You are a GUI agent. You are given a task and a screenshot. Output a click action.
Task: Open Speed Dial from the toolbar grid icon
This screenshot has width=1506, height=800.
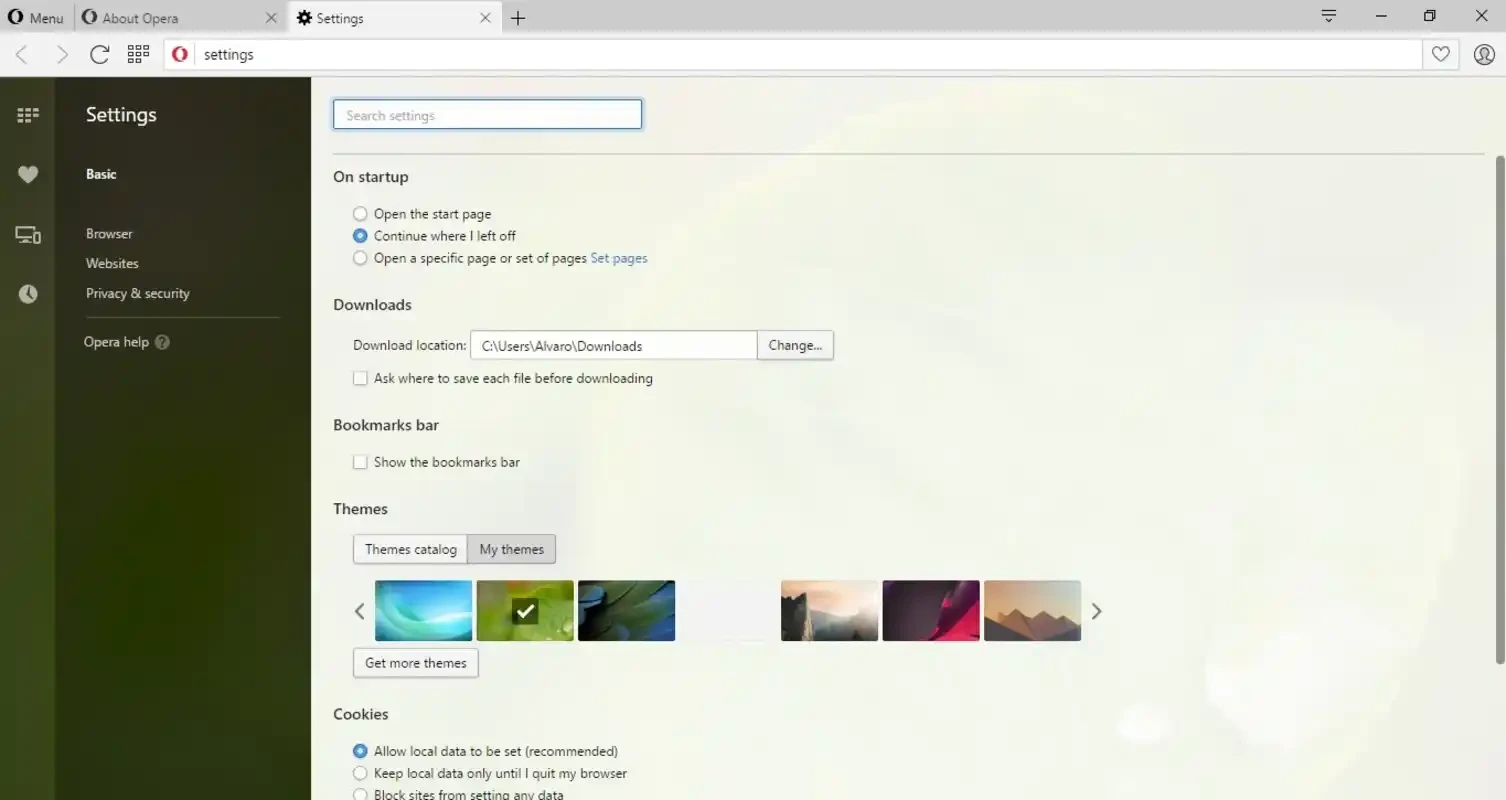pos(138,54)
